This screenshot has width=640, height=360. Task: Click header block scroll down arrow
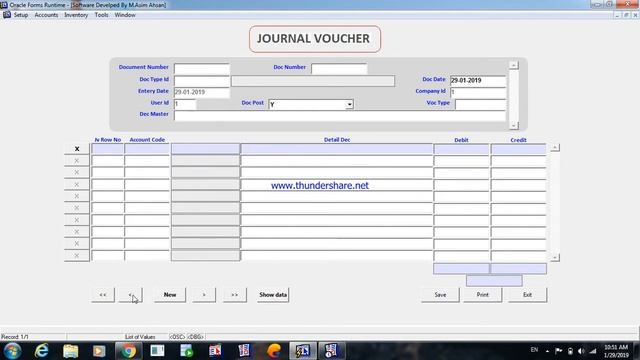pos(514,125)
